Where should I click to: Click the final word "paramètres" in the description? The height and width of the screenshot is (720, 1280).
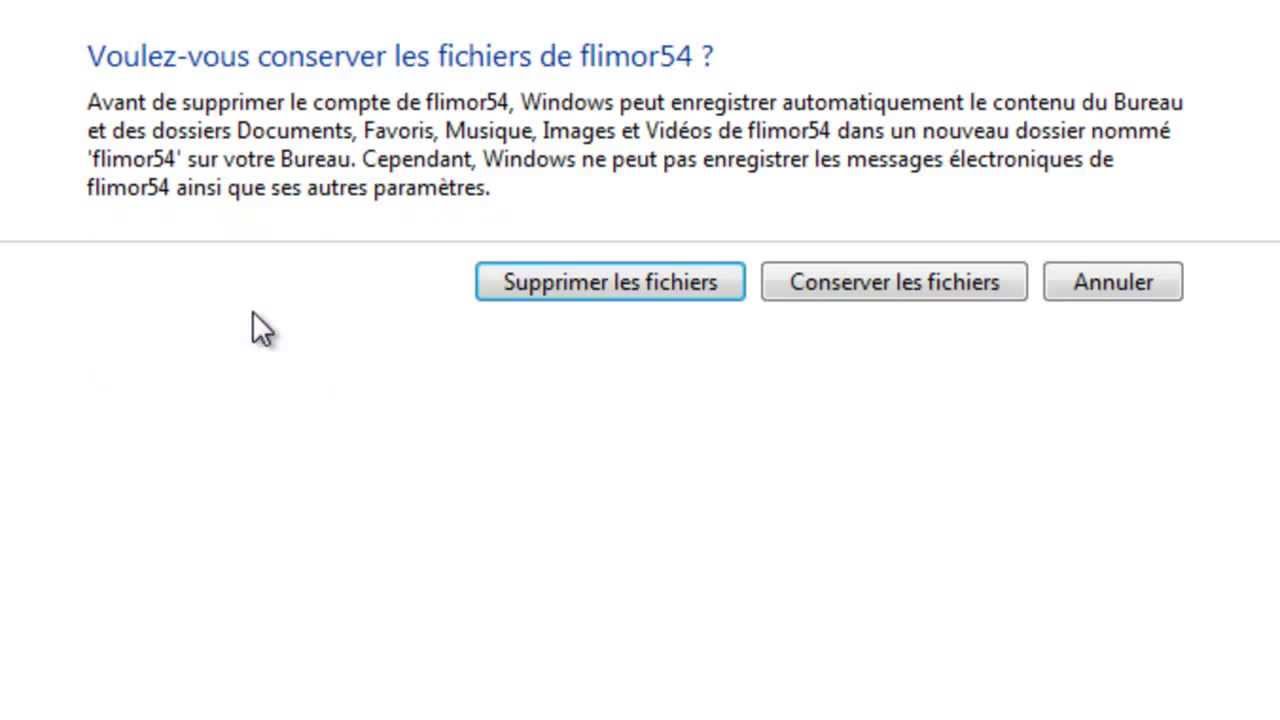431,188
